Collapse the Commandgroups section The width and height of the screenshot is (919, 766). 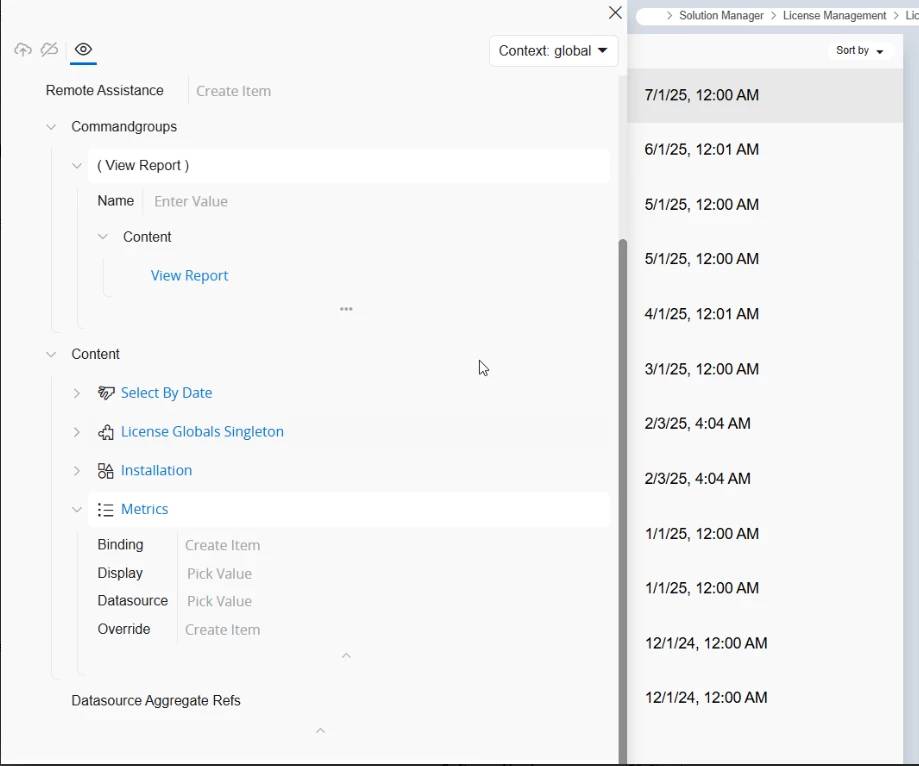coord(51,127)
